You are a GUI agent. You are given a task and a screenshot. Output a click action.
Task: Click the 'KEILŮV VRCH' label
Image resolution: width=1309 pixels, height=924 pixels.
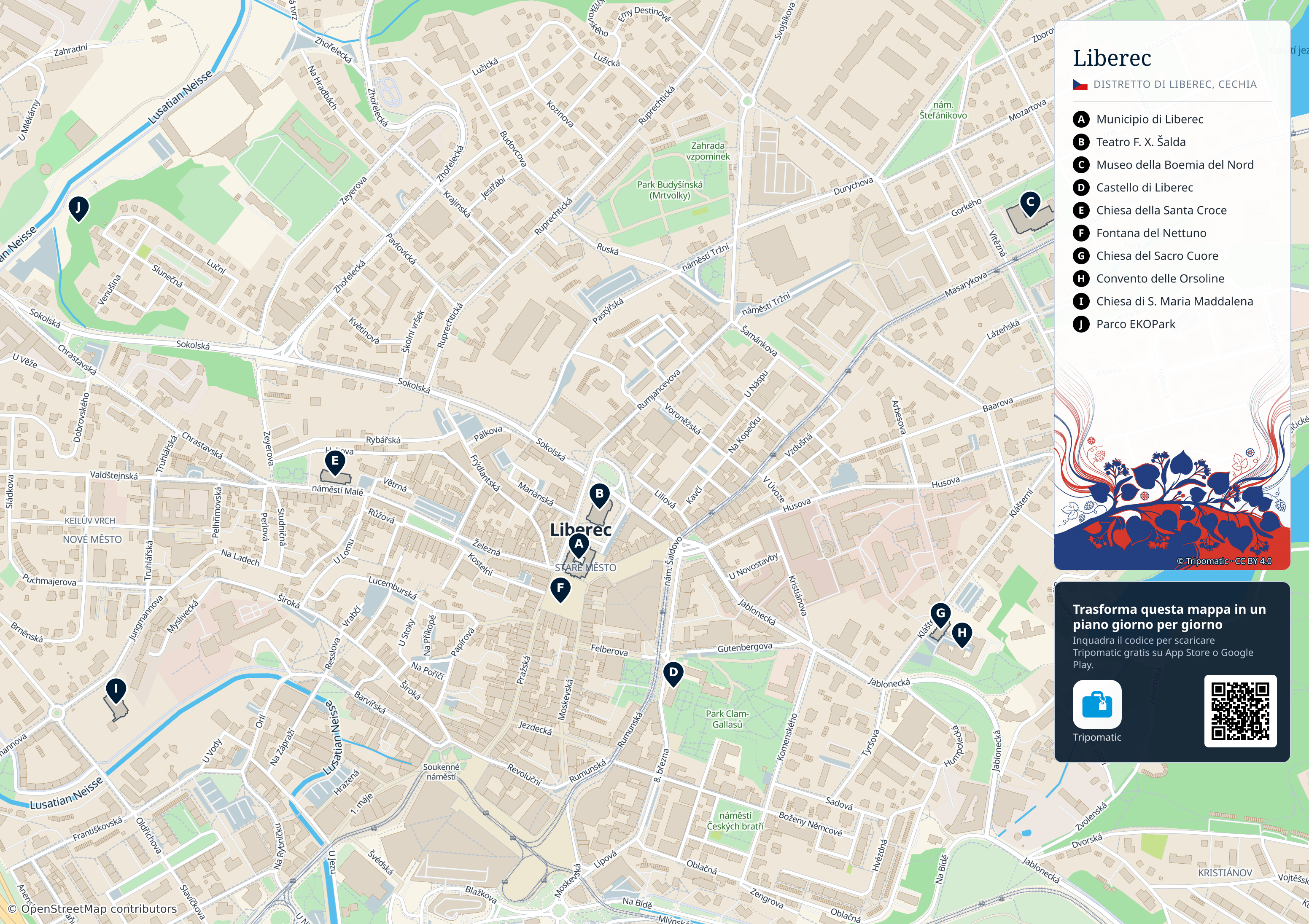click(x=89, y=521)
